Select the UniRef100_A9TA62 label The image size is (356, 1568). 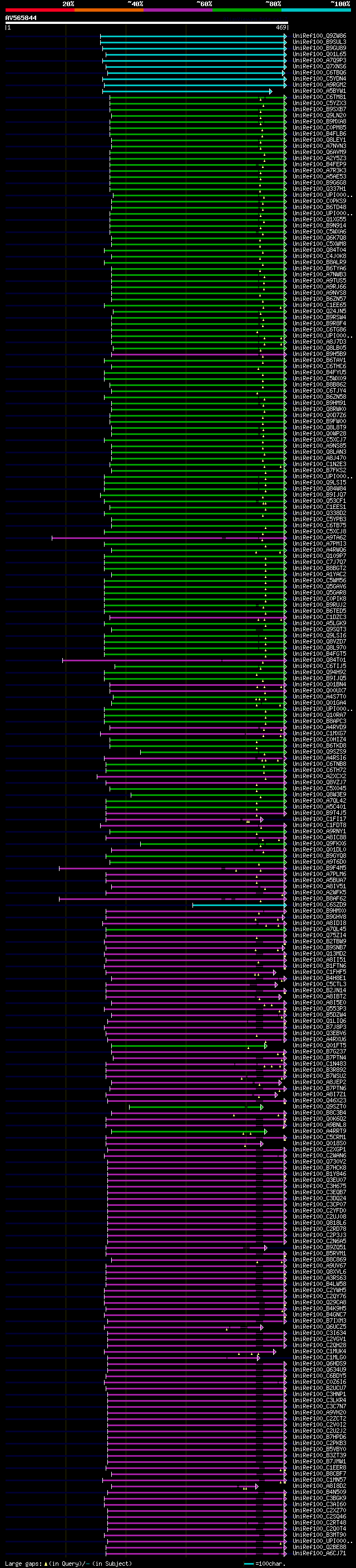tap(319, 537)
